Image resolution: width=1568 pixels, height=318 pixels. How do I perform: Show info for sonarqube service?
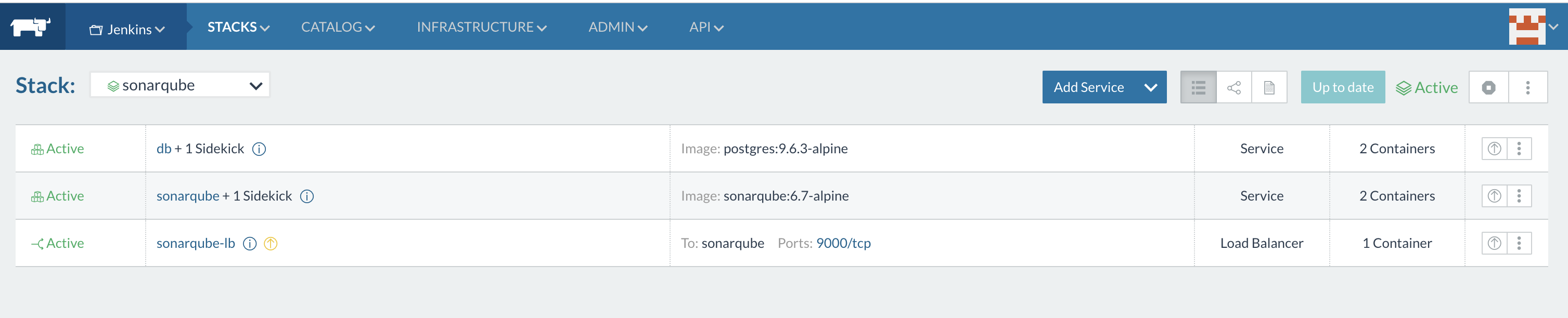(x=307, y=196)
